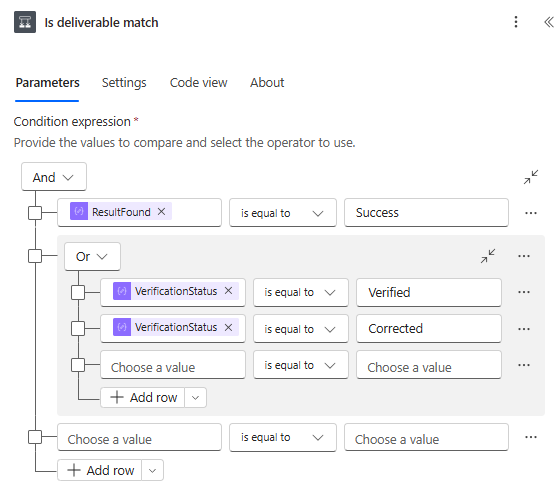This screenshot has height=496, width=554.
Task: Add row inside the Or group
Action: coord(143,398)
